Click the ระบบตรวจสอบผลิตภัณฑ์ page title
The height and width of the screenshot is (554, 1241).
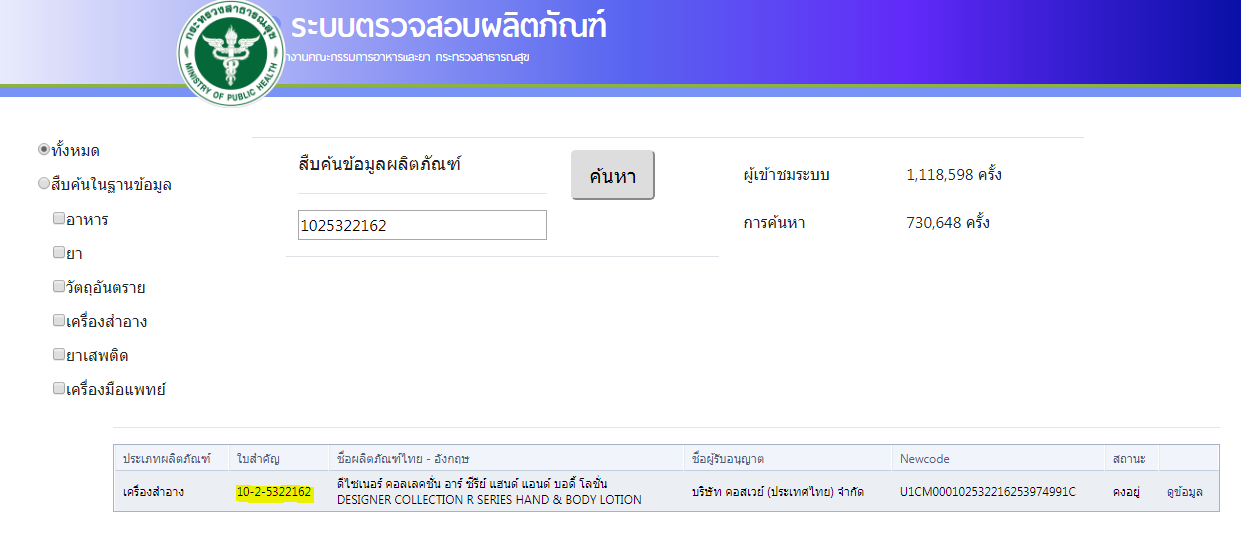pos(448,27)
